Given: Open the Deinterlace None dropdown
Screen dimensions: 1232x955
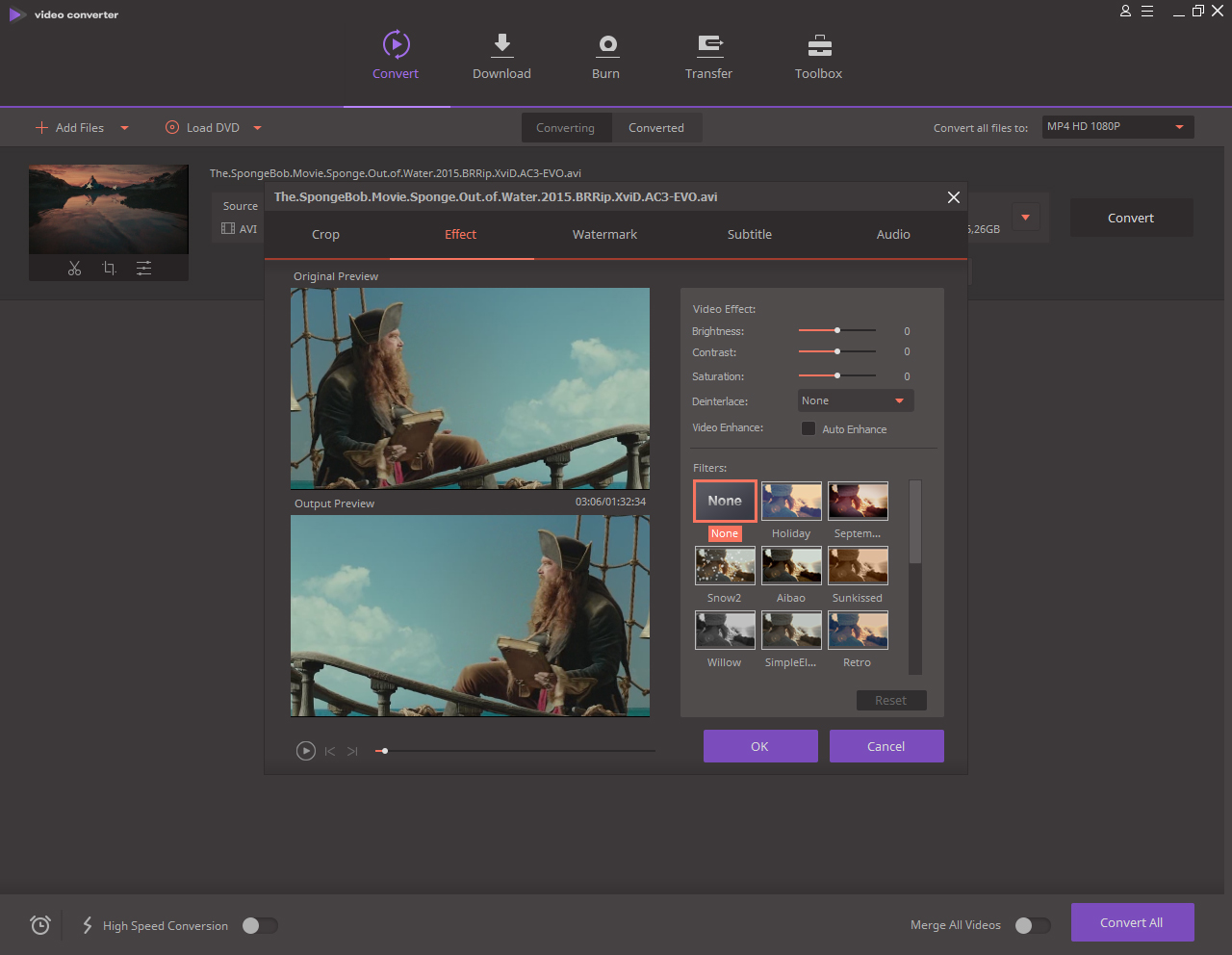Looking at the screenshot, I should 857,400.
